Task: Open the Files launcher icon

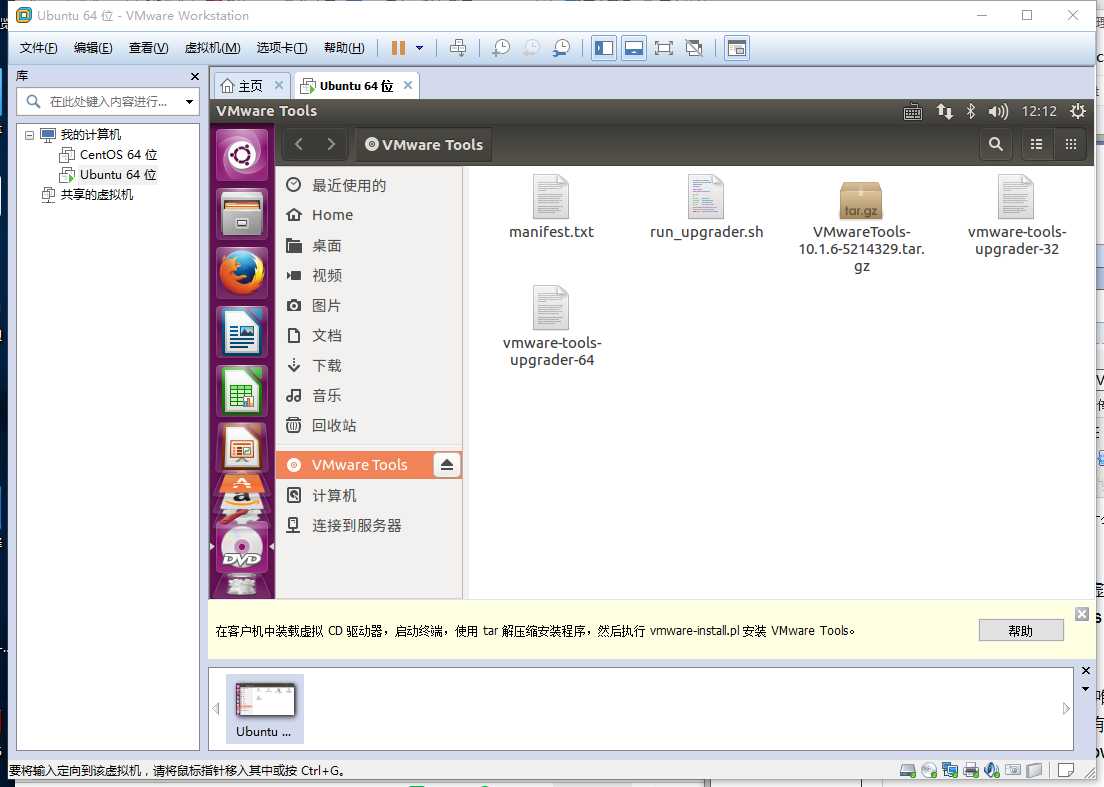Action: point(242,213)
